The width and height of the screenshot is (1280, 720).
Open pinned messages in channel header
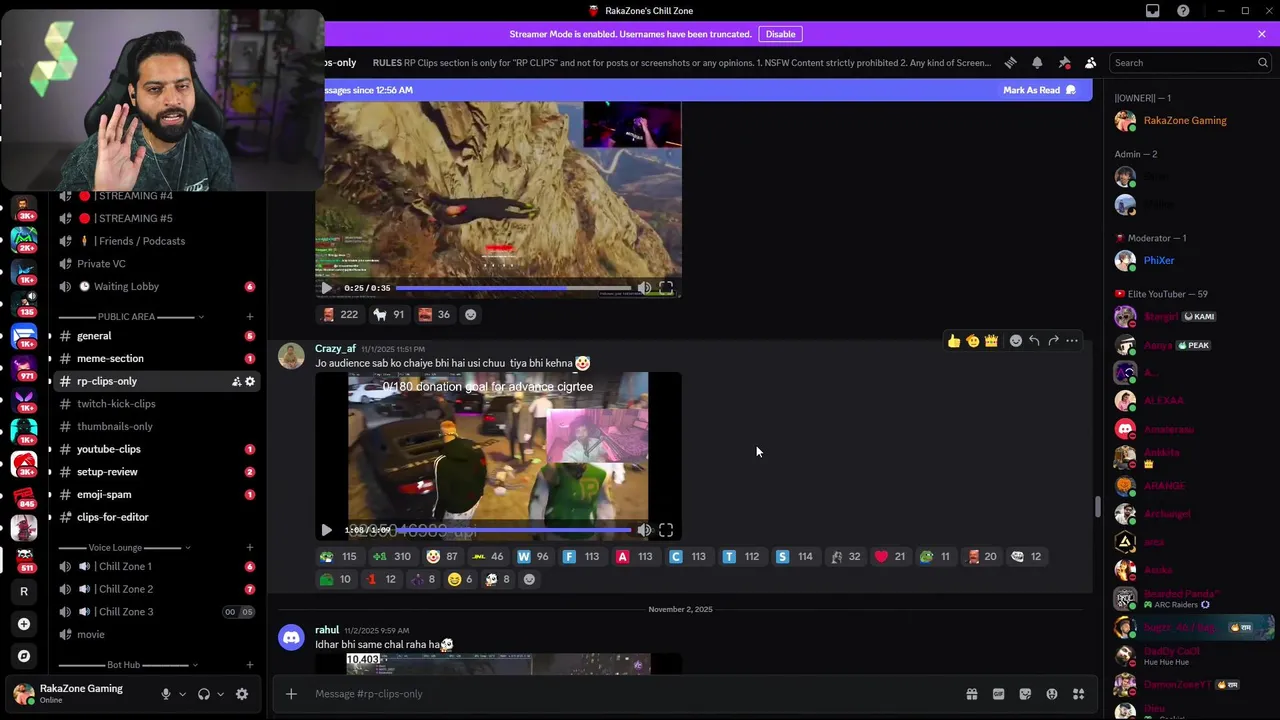click(1064, 62)
